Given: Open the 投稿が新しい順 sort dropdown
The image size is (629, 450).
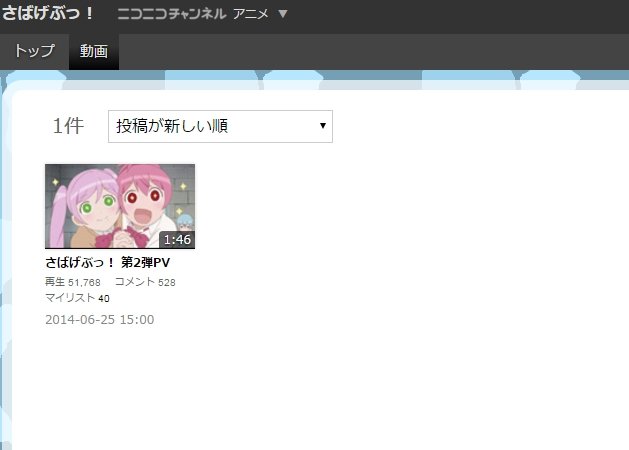Looking at the screenshot, I should point(220,126).
